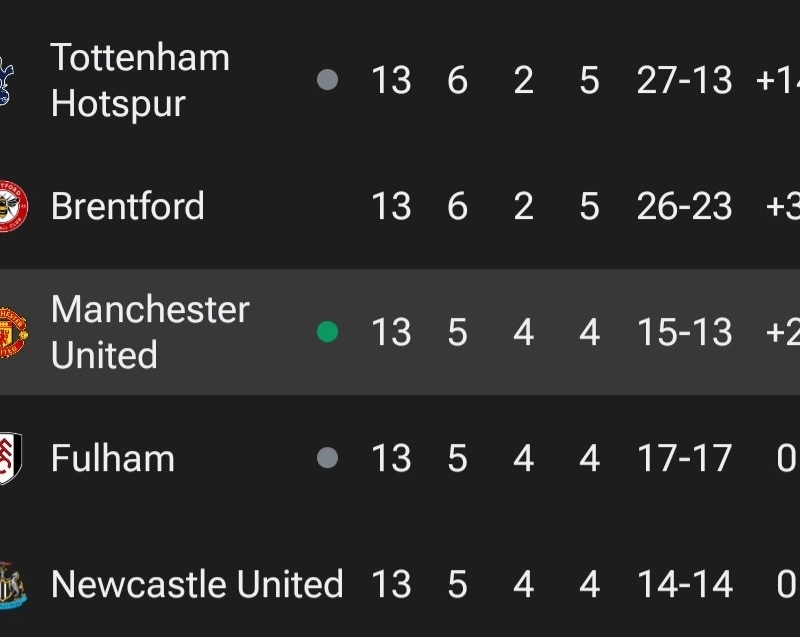Click the Tottenham Hotspur club crest
The width and height of the screenshot is (800, 637).
click(x=5, y=81)
